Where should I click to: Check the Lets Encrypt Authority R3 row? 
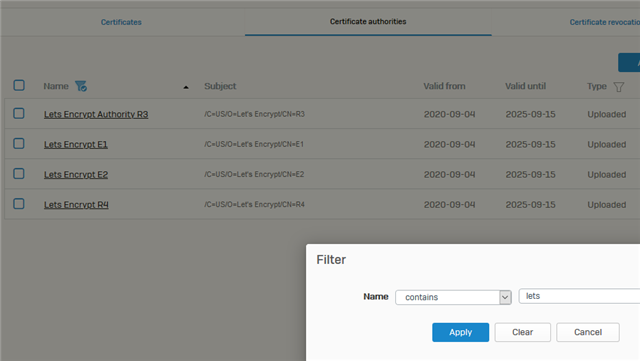click(19, 114)
